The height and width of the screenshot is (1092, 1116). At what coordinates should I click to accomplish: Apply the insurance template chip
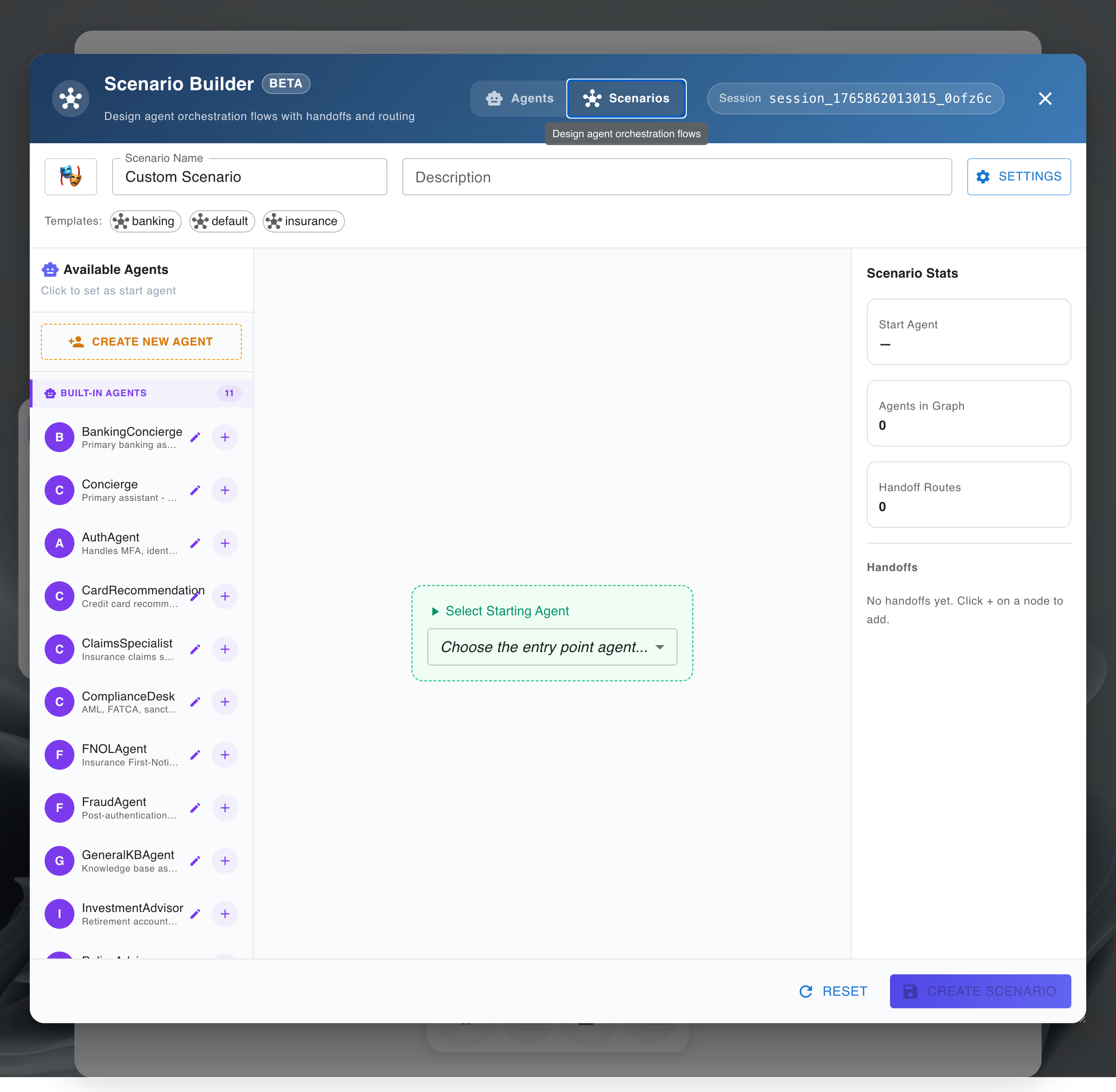(303, 221)
